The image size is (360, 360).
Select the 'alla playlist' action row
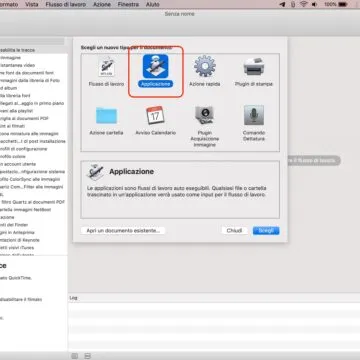pos(34,111)
